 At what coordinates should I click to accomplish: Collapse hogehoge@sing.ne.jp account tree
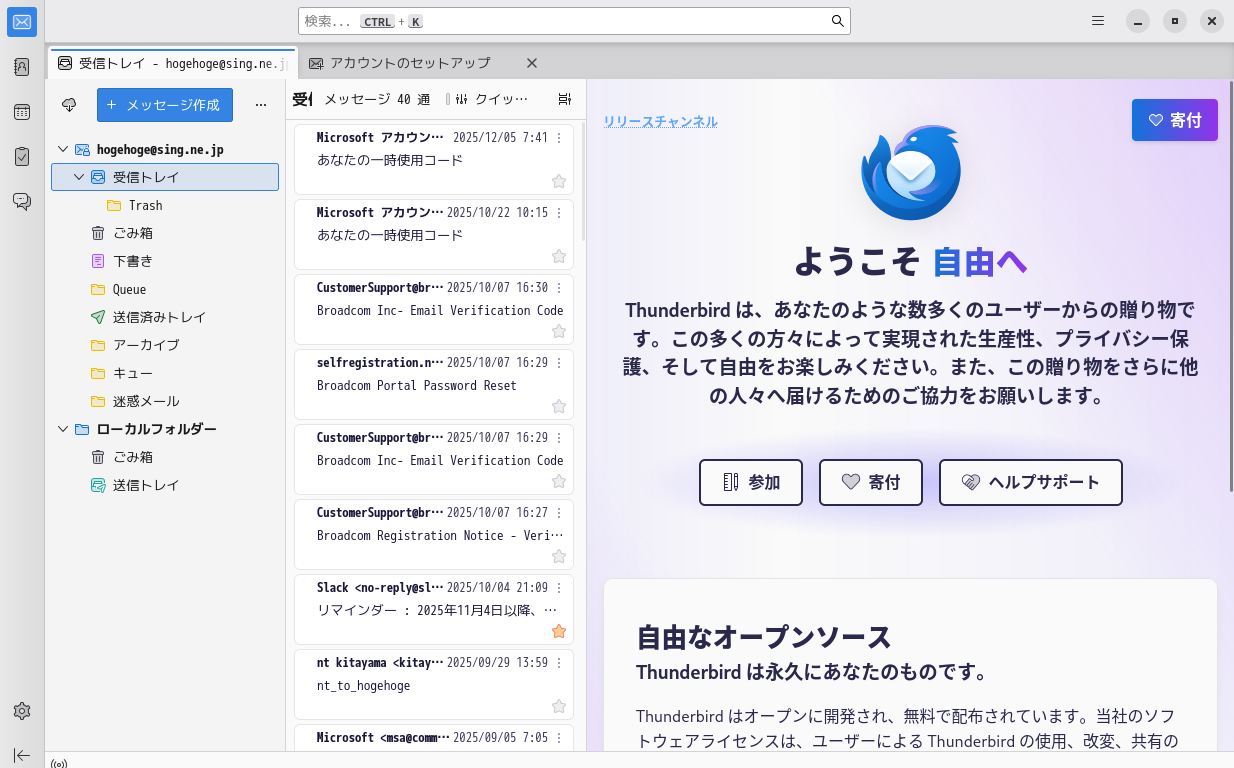point(63,149)
